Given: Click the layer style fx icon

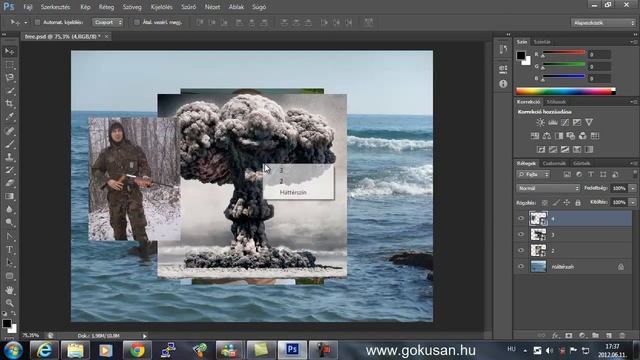Looking at the screenshot, I should pyautogui.click(x=555, y=335).
